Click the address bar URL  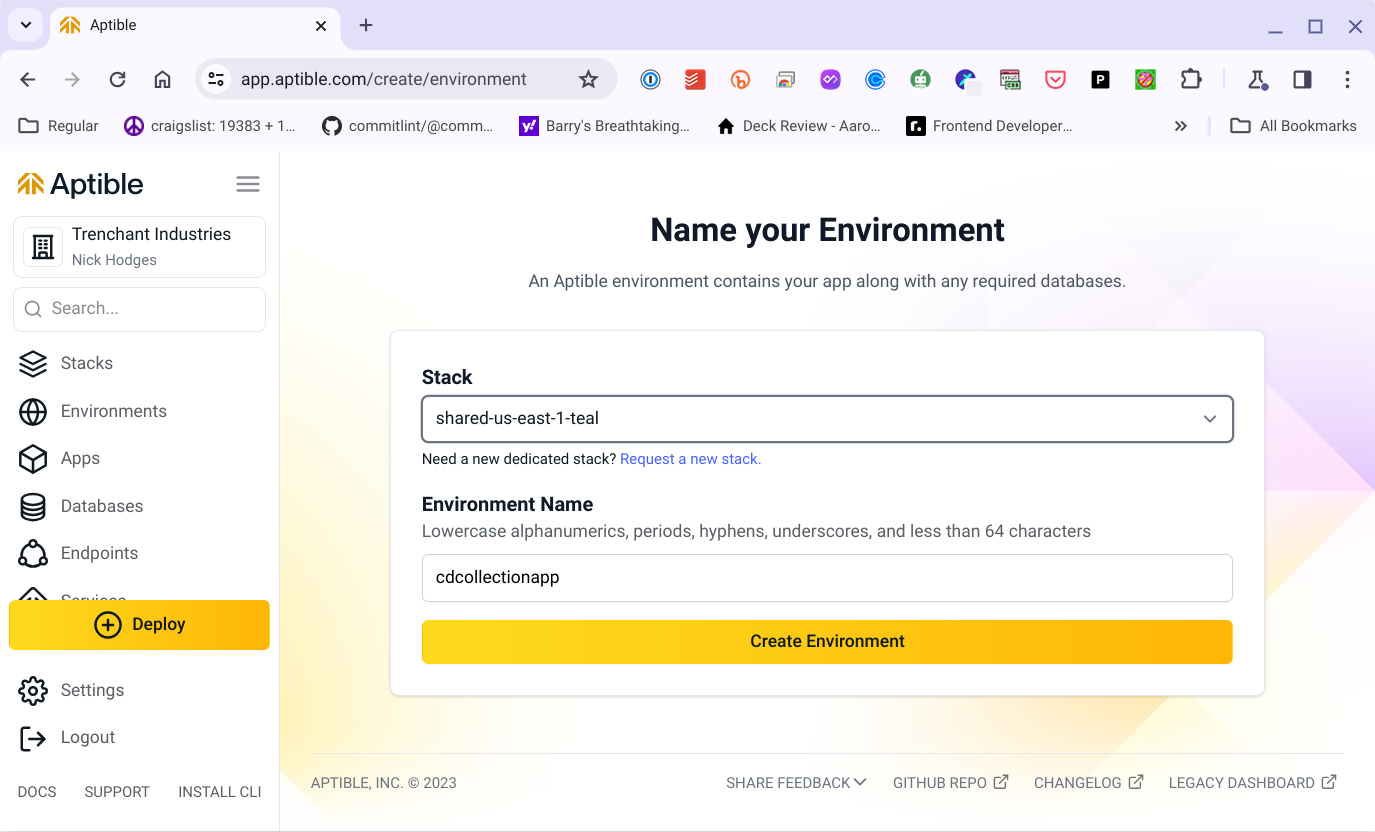tap(383, 80)
